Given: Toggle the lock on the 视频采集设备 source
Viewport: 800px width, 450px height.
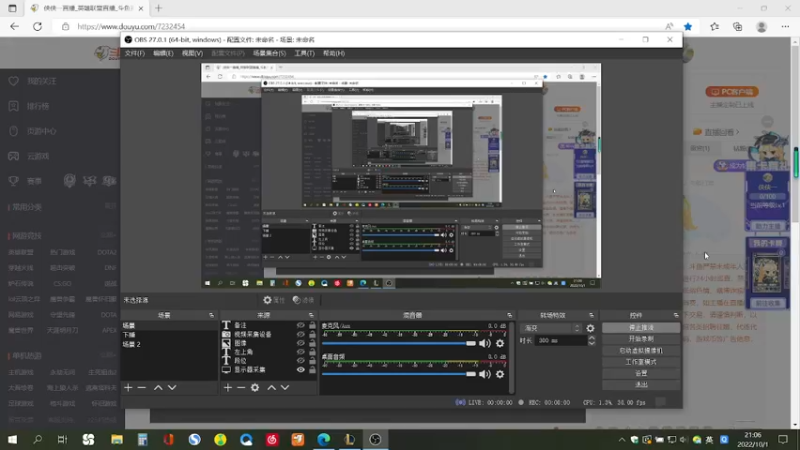Looking at the screenshot, I should pyautogui.click(x=312, y=334).
